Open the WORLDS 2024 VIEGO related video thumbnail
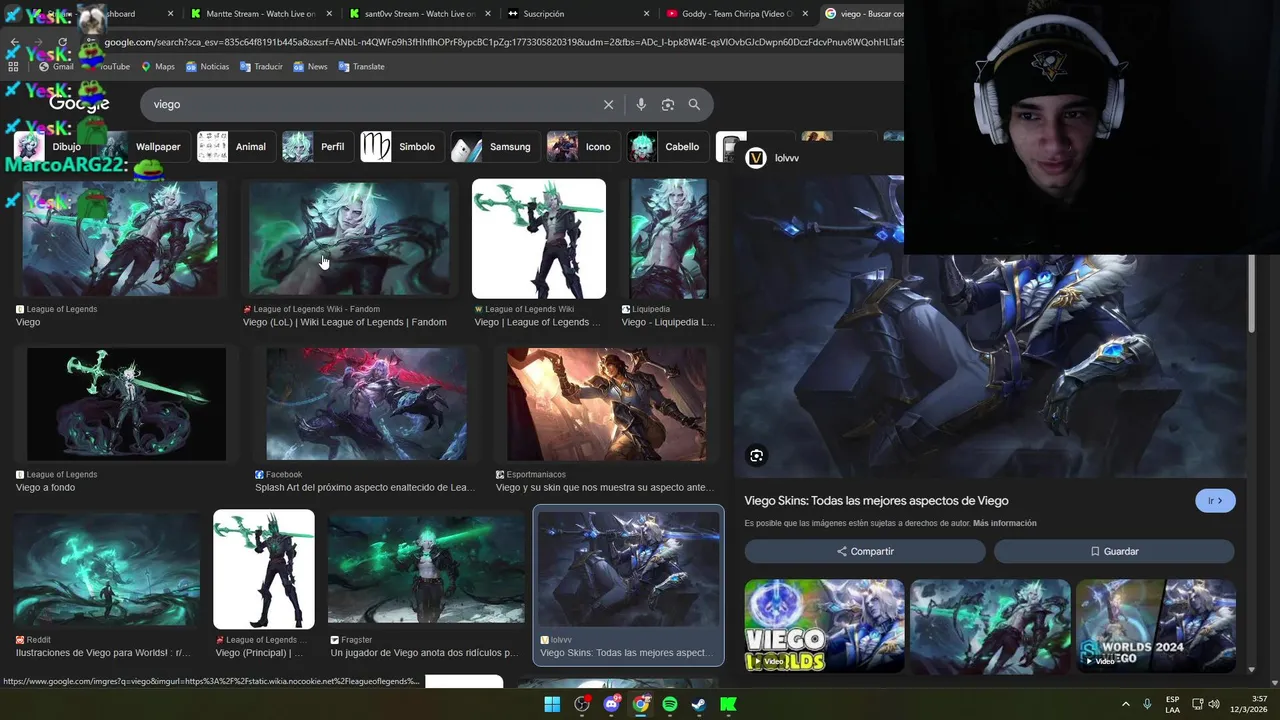 pos(1156,626)
